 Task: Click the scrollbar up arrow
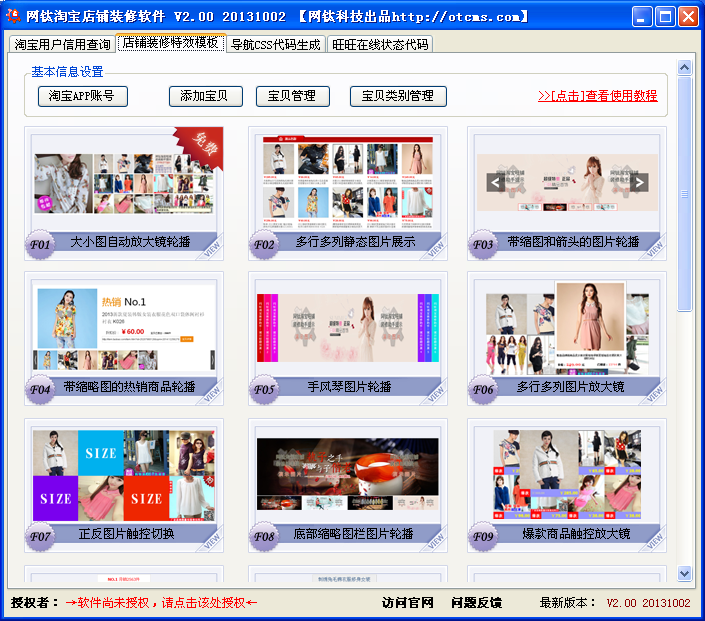[x=684, y=67]
